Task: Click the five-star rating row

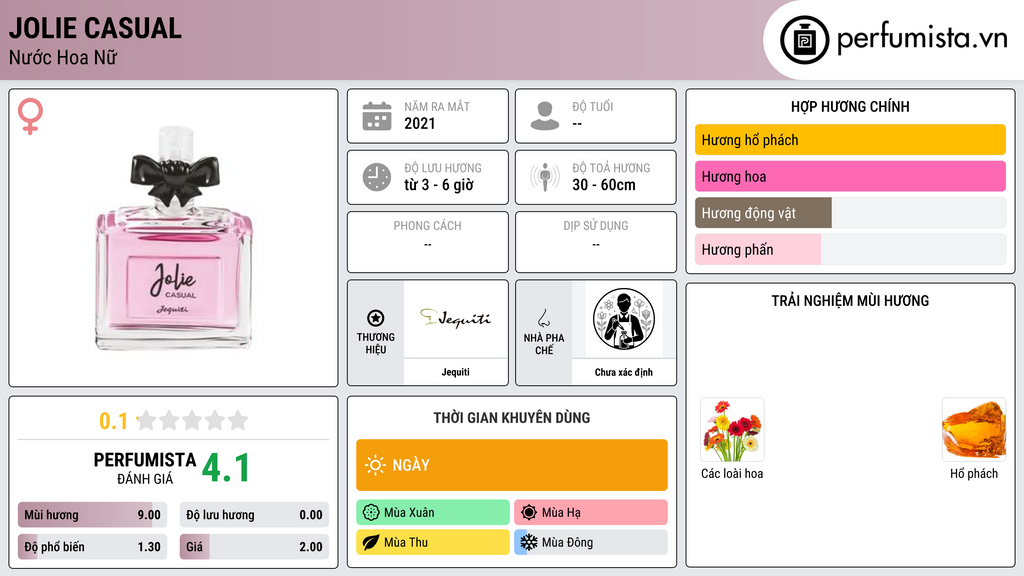Action: pyautogui.click(x=193, y=420)
